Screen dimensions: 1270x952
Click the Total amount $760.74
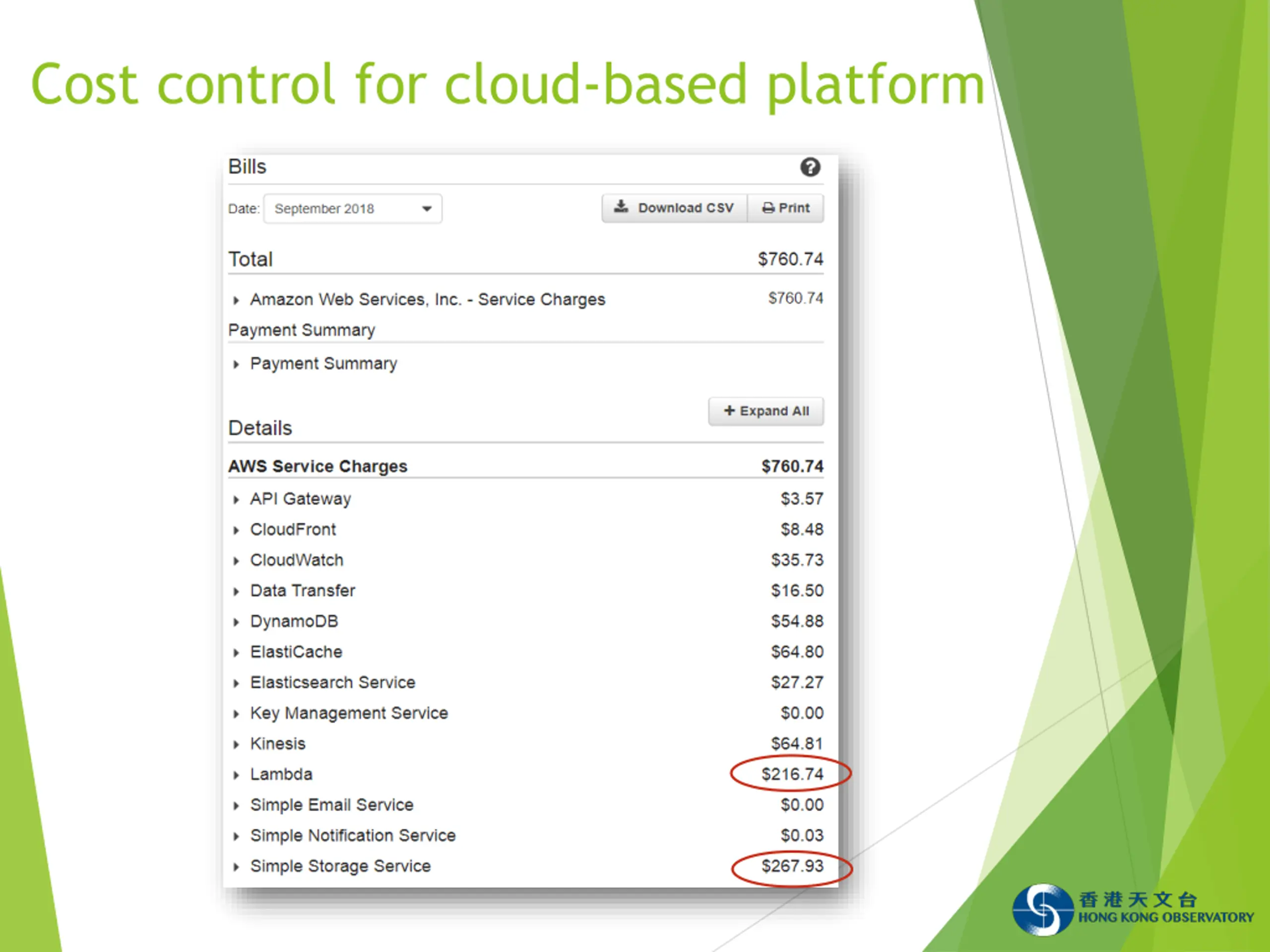tap(791, 259)
